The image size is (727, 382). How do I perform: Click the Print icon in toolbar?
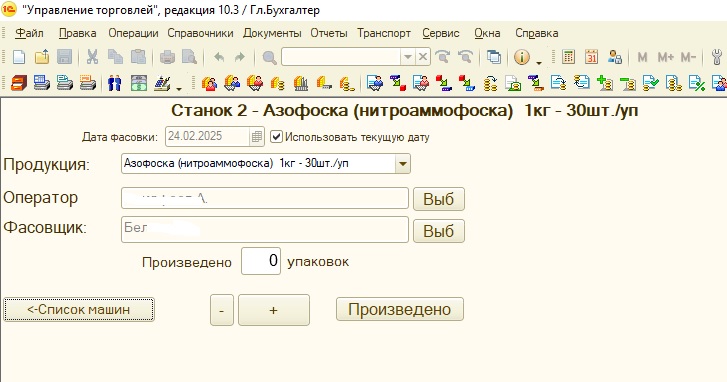167,57
